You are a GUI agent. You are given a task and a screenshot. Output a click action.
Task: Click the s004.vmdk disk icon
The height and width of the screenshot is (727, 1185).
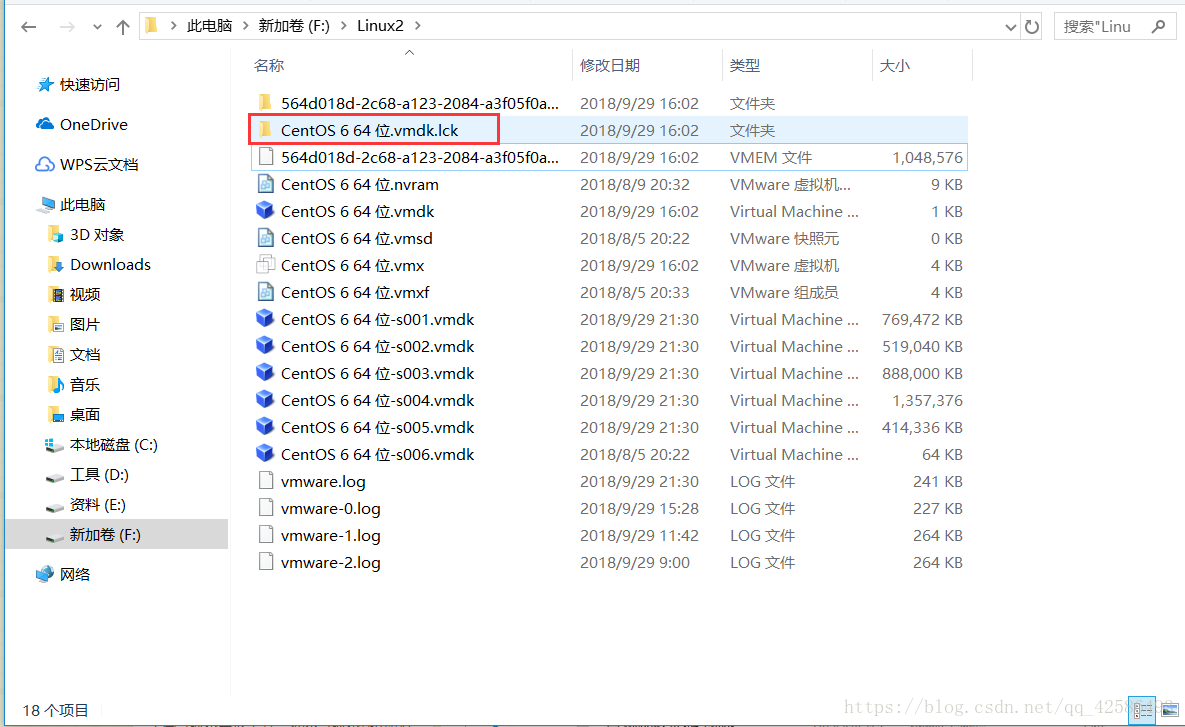[265, 399]
